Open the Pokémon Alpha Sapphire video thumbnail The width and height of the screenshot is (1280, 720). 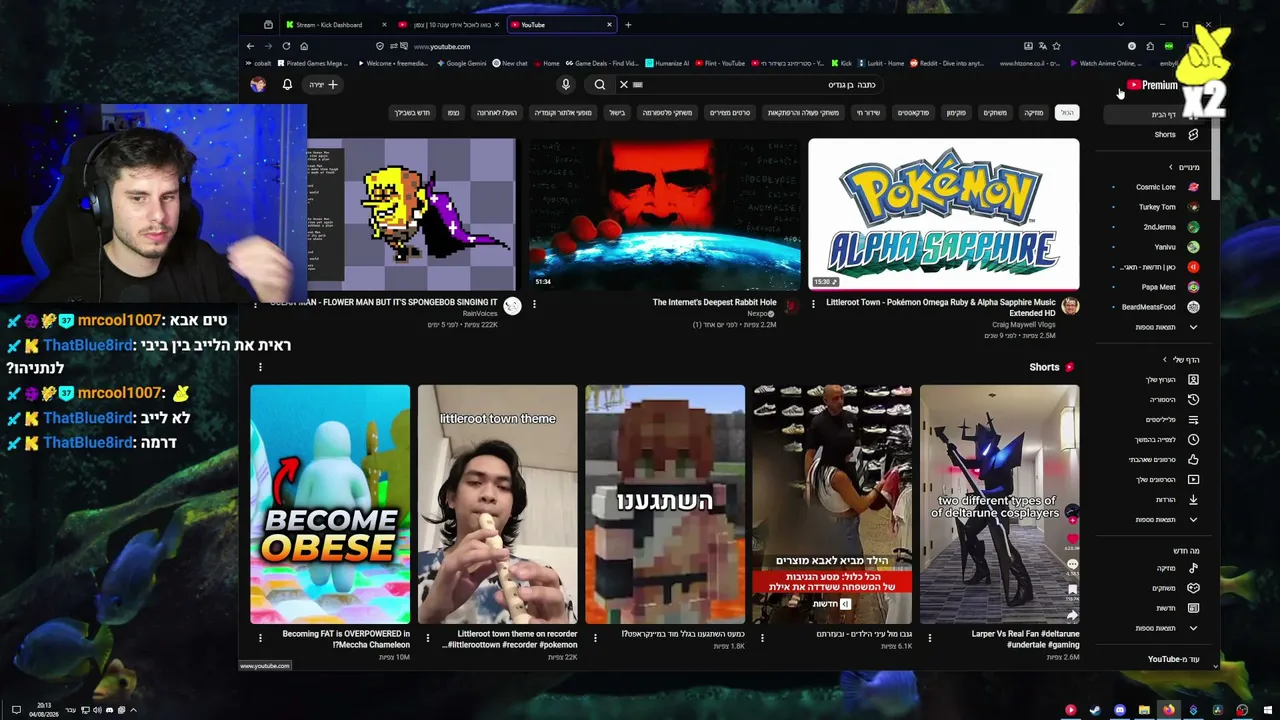(944, 214)
